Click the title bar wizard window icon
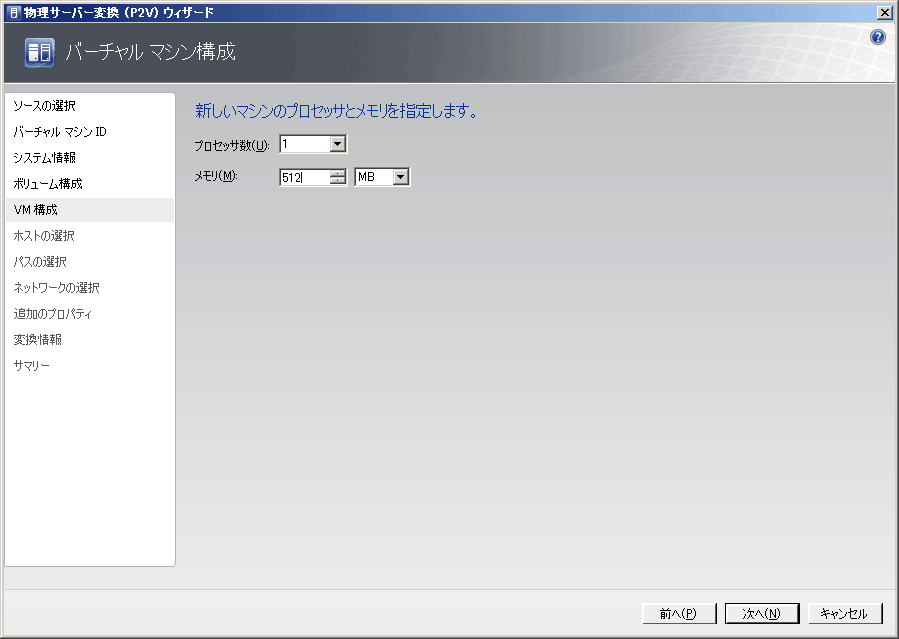This screenshot has width=899, height=639. [14, 13]
